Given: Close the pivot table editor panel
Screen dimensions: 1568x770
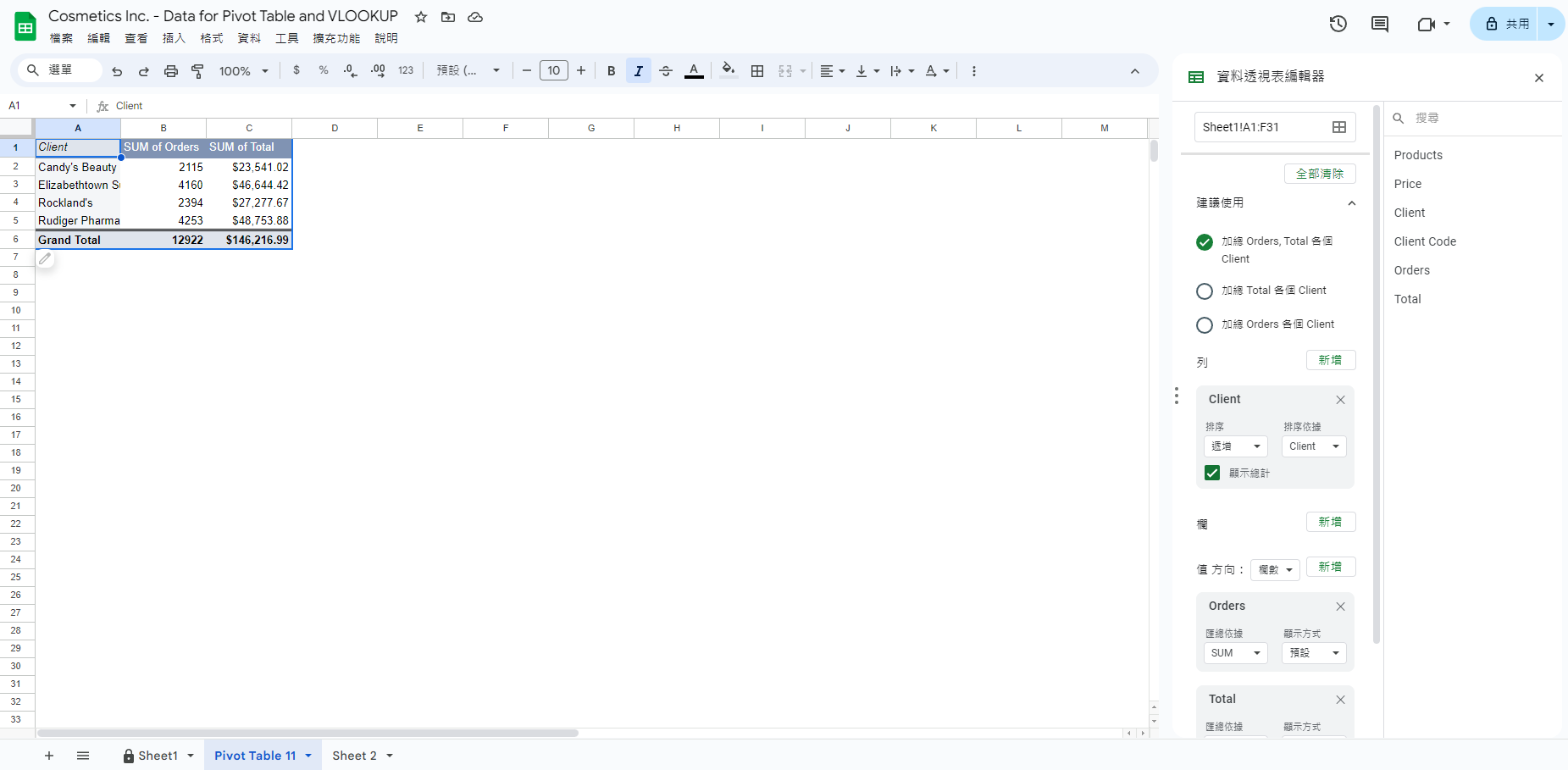Looking at the screenshot, I should 1539,78.
